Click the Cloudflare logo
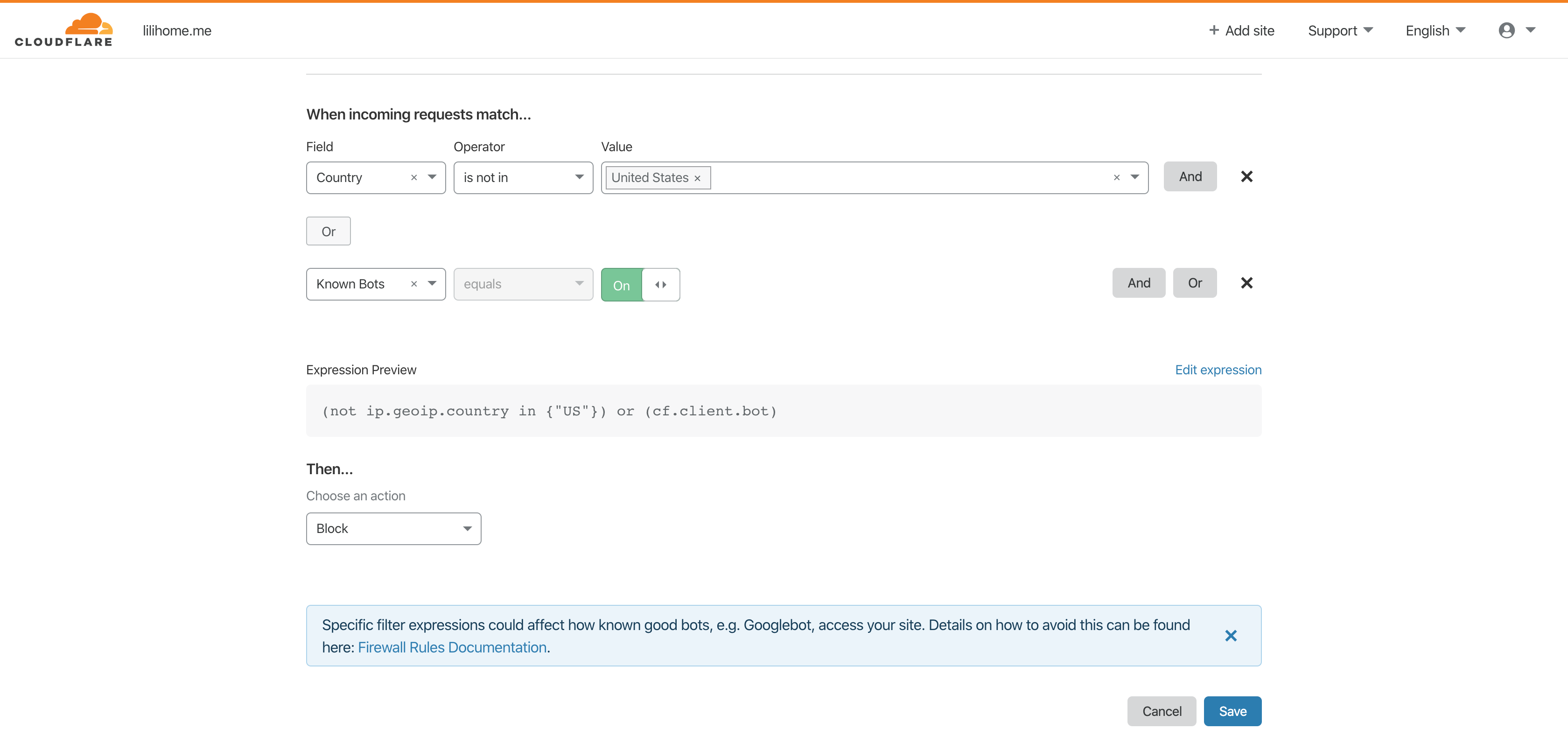Image resolution: width=1568 pixels, height=729 pixels. (x=64, y=30)
